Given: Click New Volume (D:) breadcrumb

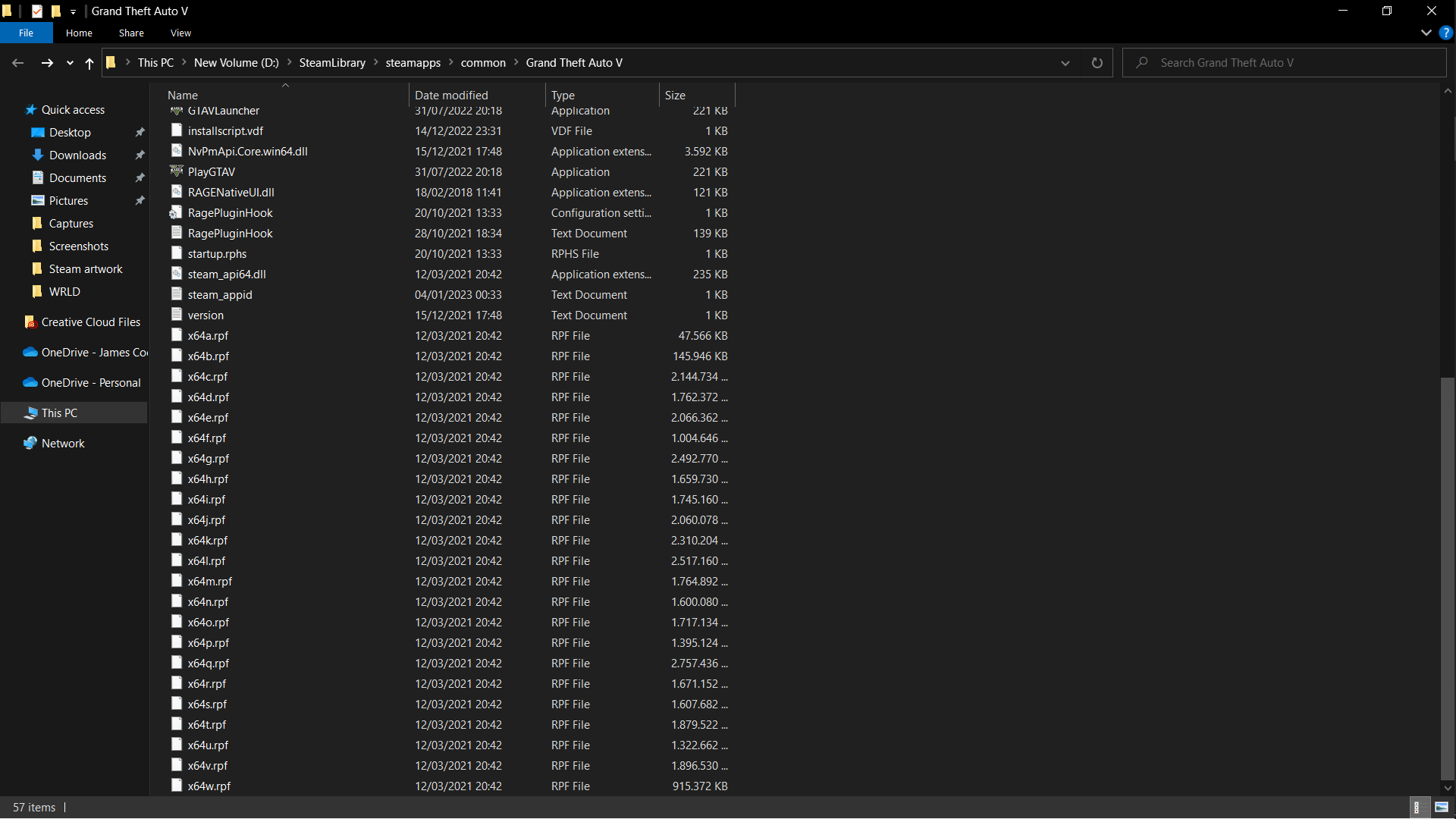Looking at the screenshot, I should tap(236, 63).
